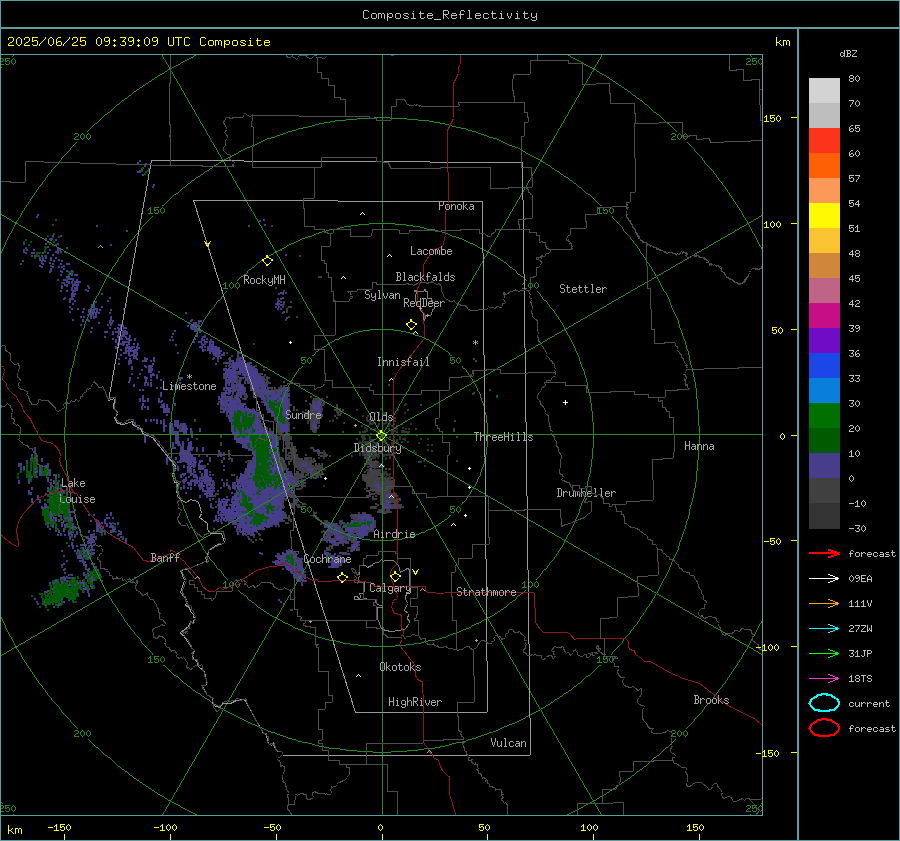Viewport: 900px width, 841px height.
Task: Click the red forecast arrow in the legend
Action: coord(824,553)
